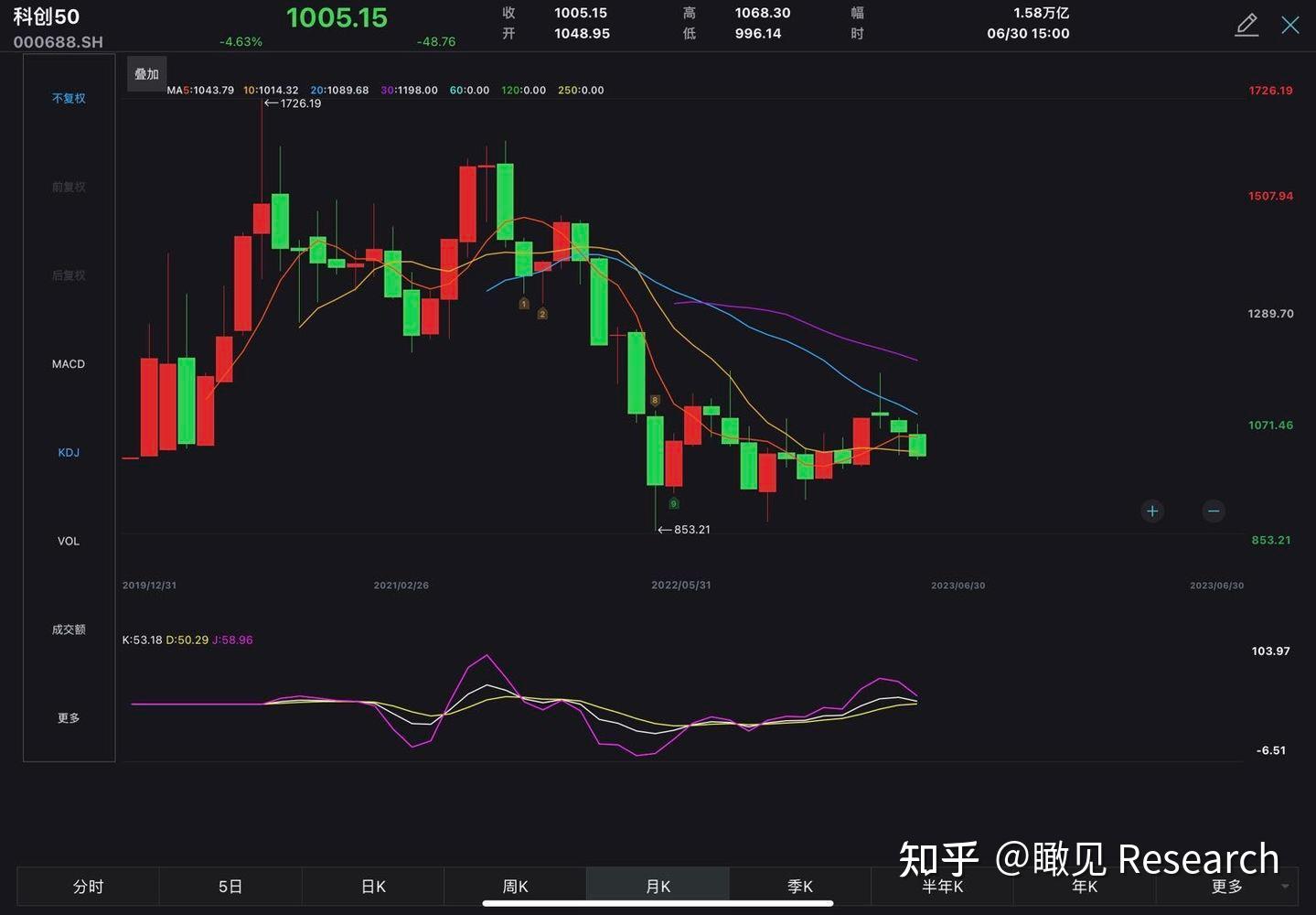Open the 成交额 turnover indicator
The image size is (1316, 915).
(68, 630)
